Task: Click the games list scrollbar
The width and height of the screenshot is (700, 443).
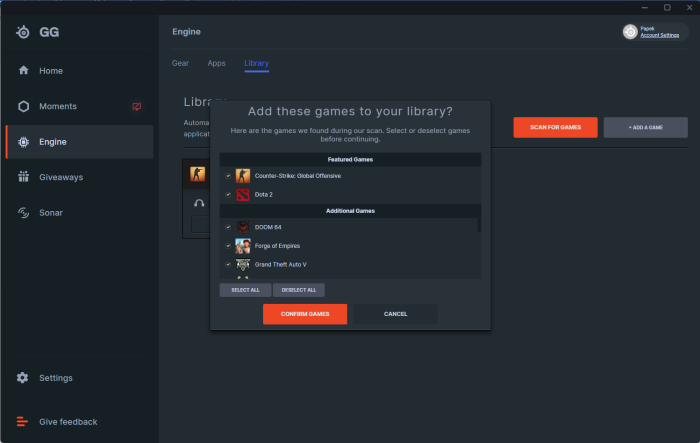Action: 479,225
